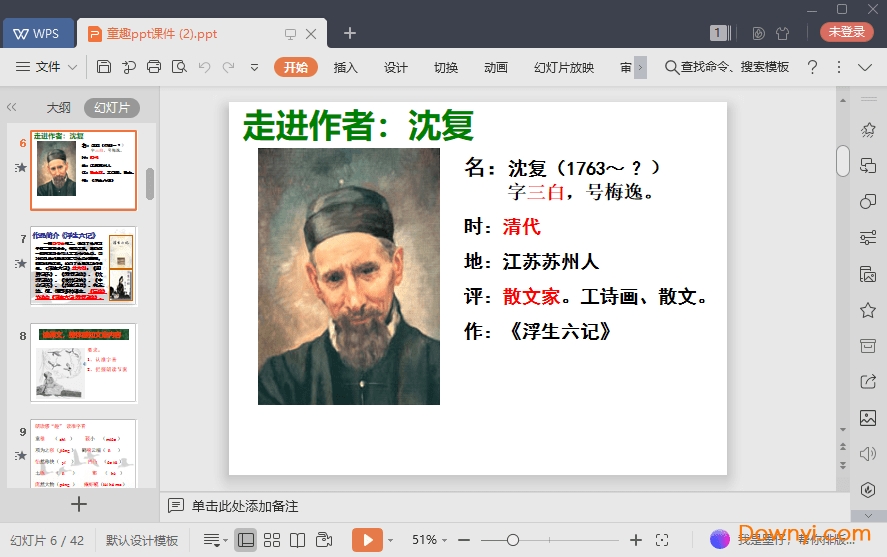The width and height of the screenshot is (887, 557).
Task: Select Normal view button in status bar
Action: 246,540
